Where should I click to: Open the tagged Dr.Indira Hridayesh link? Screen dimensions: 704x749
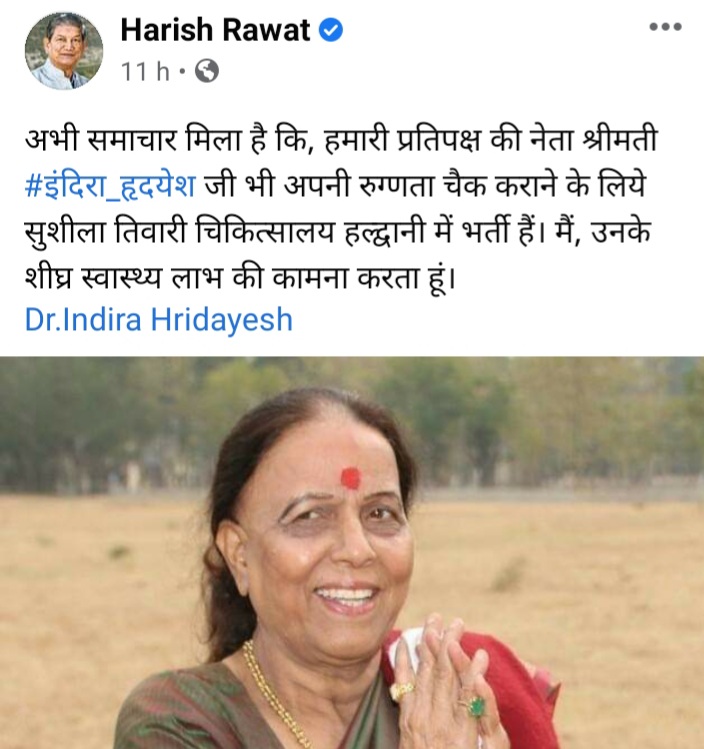(159, 320)
